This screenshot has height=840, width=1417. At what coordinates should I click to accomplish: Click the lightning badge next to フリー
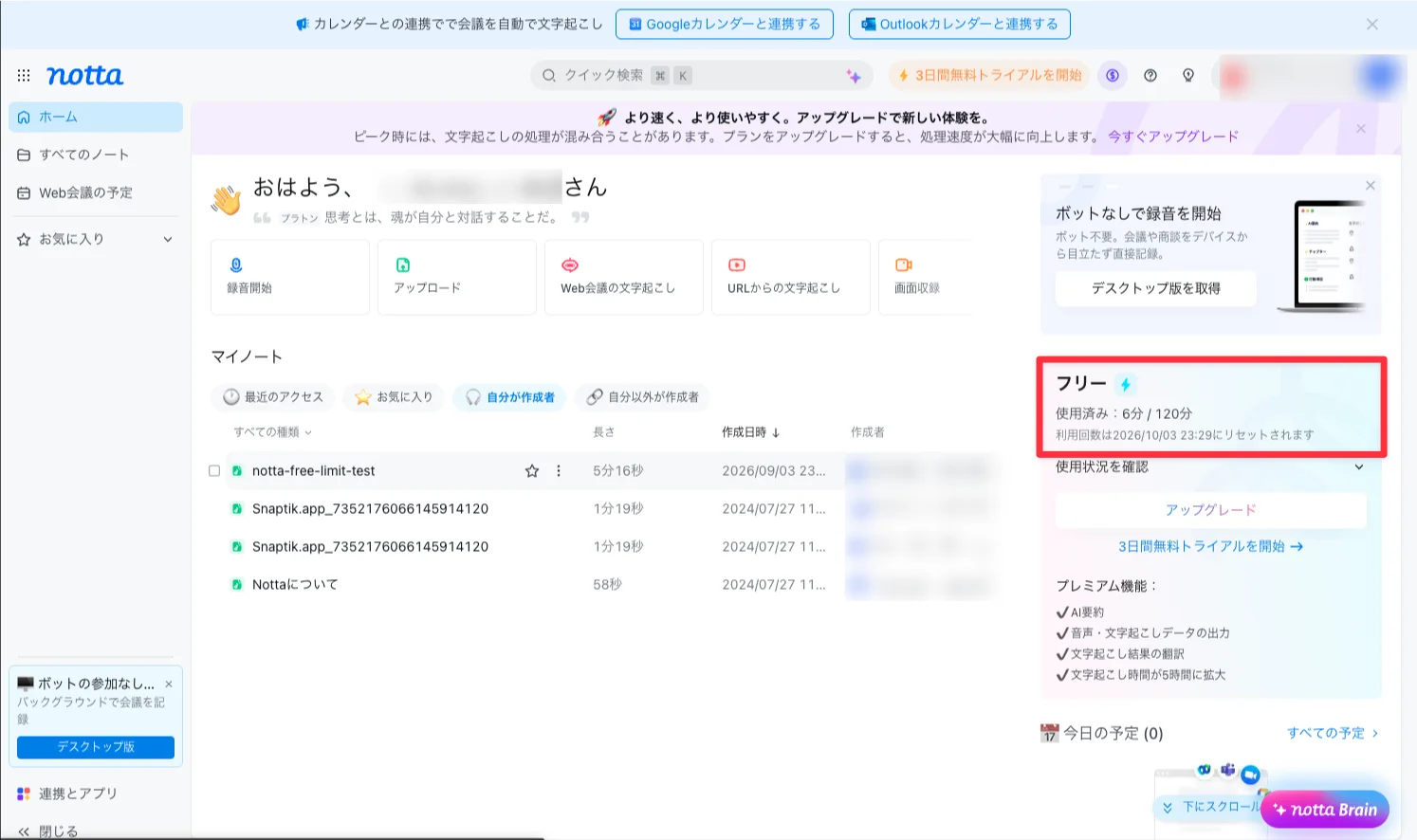click(1125, 384)
